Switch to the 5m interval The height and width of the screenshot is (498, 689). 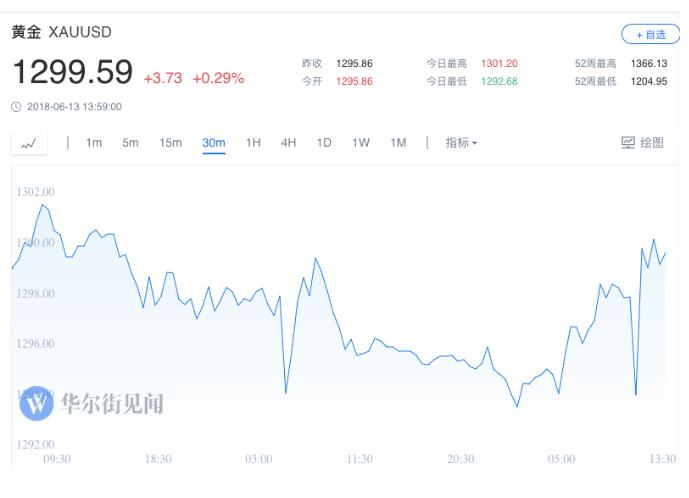coord(131,143)
